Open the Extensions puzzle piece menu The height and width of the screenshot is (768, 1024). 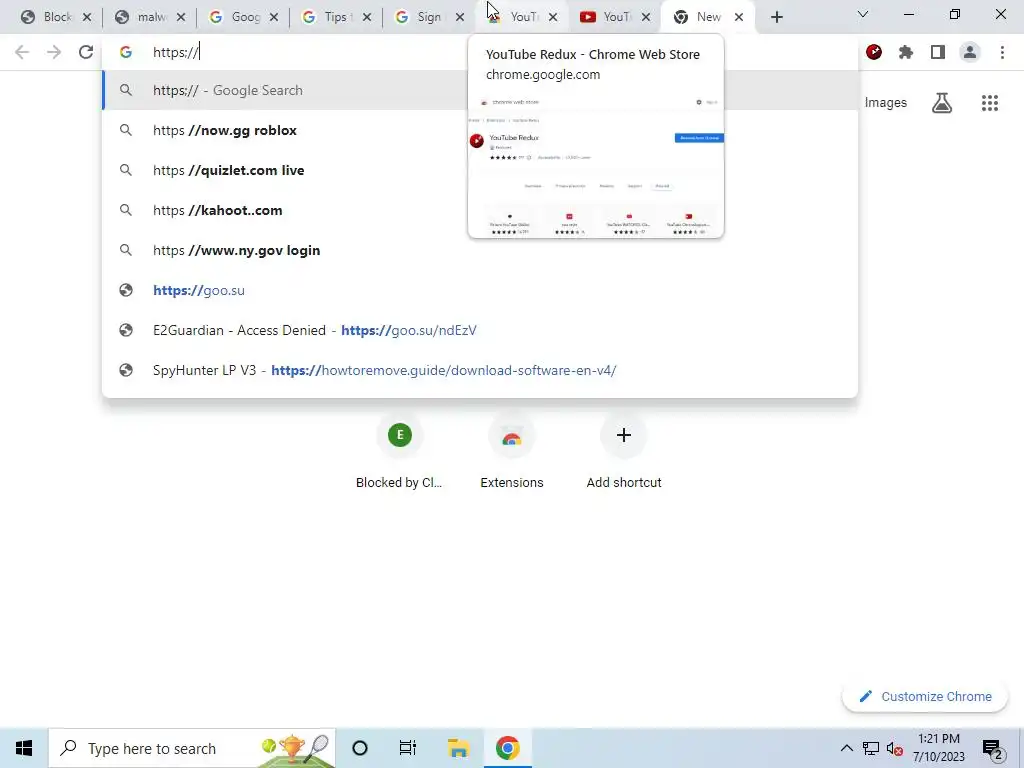pos(906,52)
